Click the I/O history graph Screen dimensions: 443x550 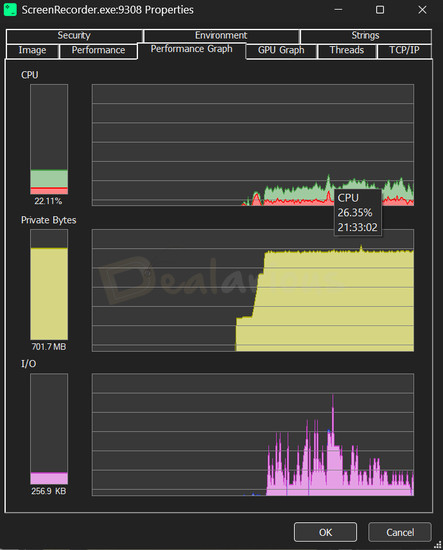pyautogui.click(x=253, y=435)
